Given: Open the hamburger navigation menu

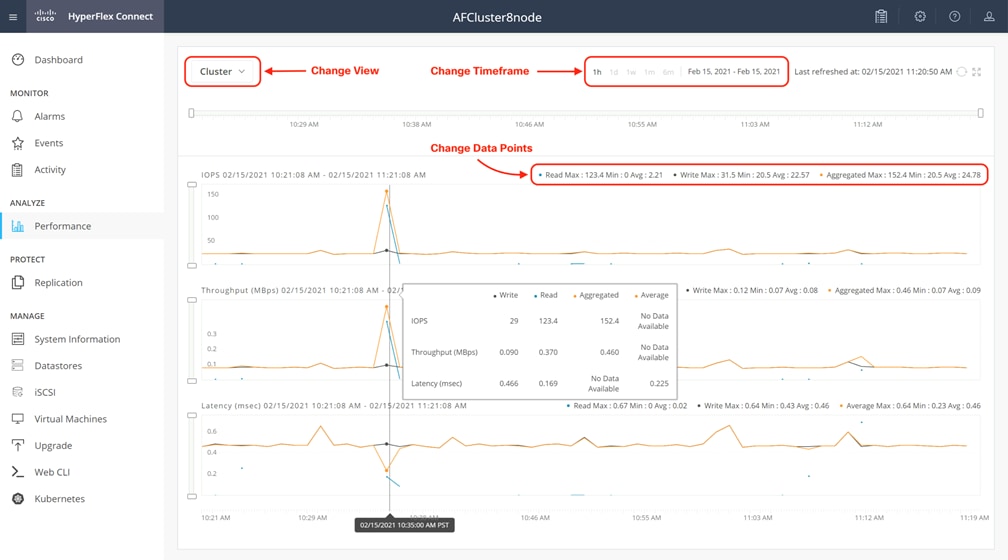Looking at the screenshot, I should (x=13, y=17).
